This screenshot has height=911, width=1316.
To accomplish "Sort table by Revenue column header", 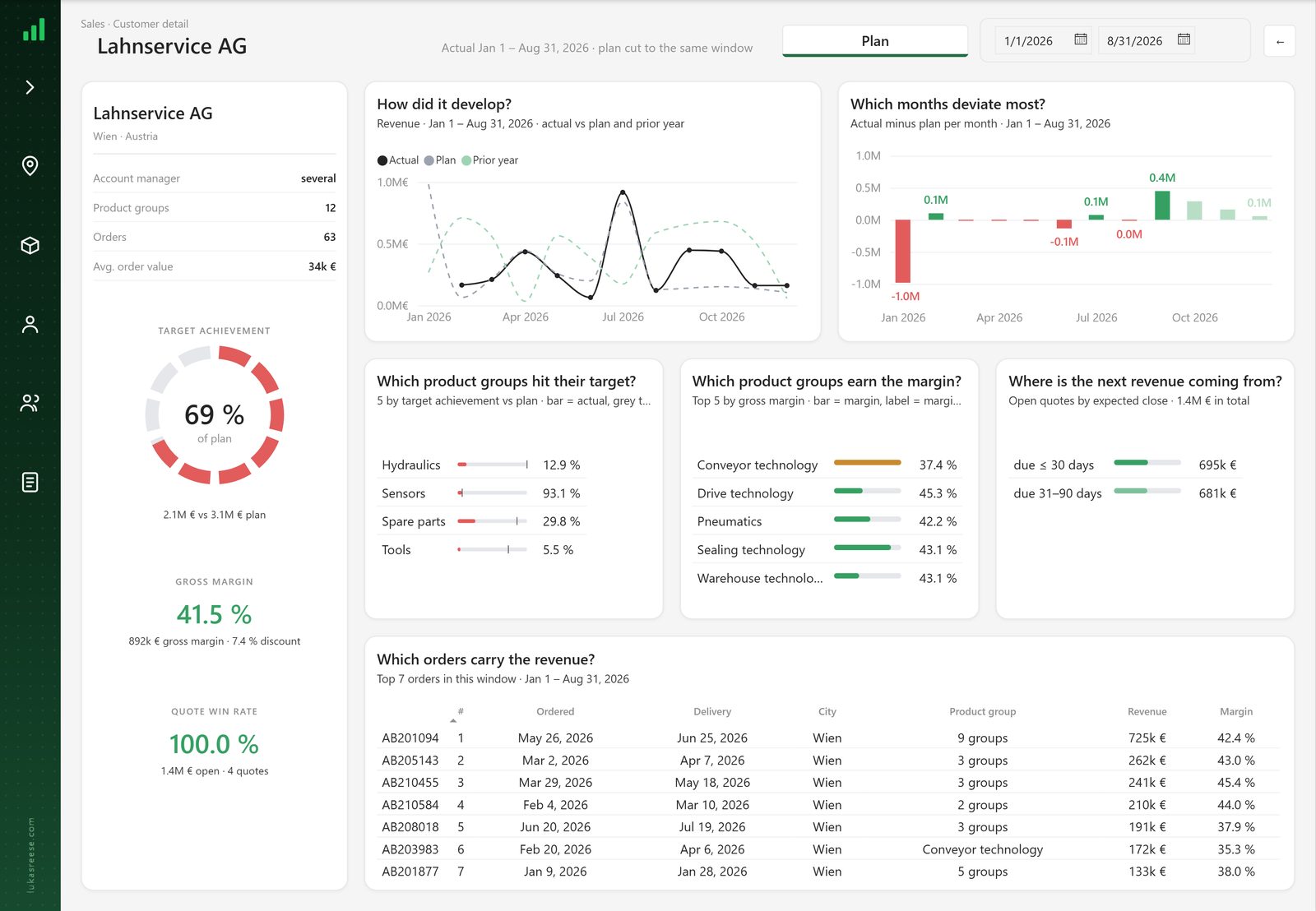I will point(1147,711).
